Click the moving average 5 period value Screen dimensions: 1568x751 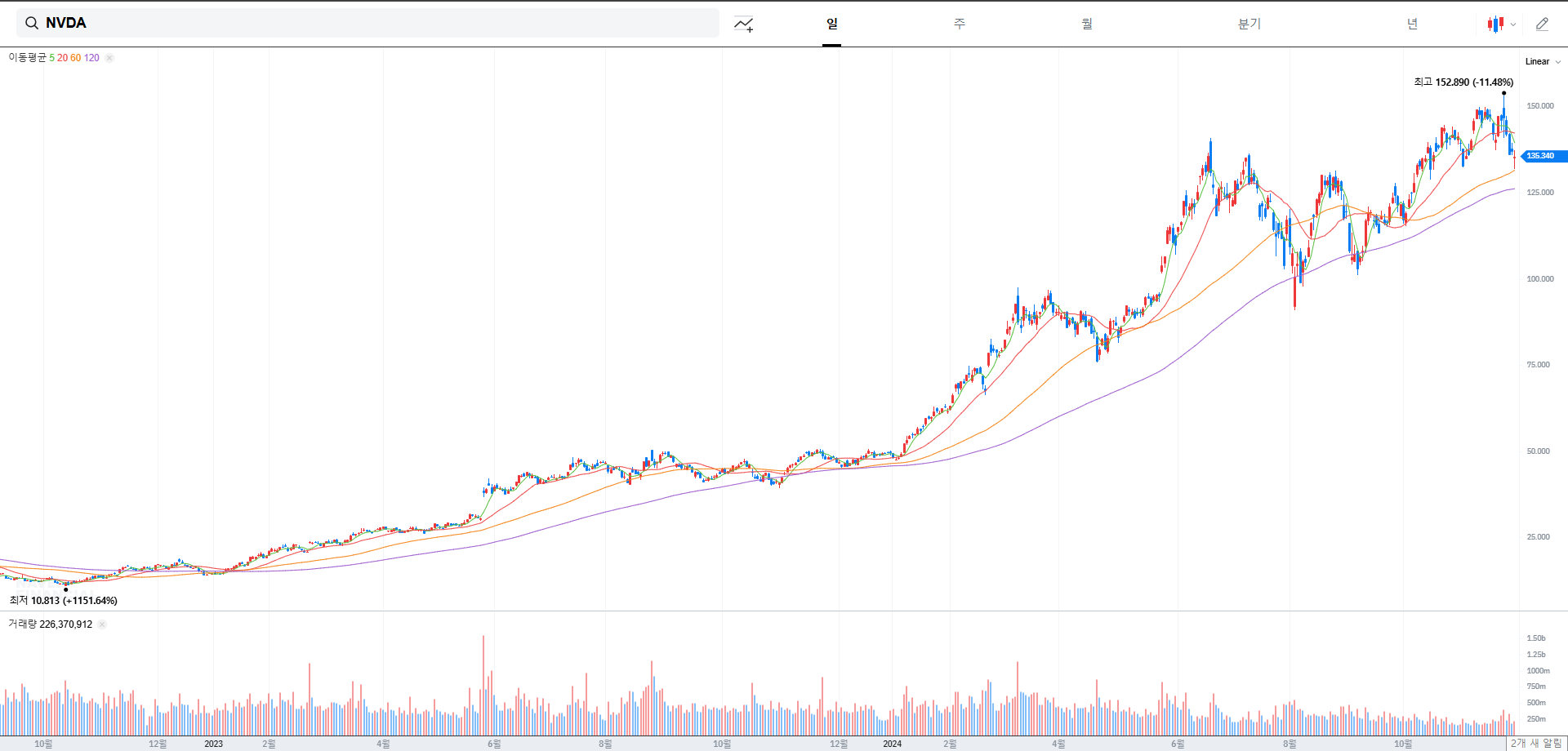point(51,58)
